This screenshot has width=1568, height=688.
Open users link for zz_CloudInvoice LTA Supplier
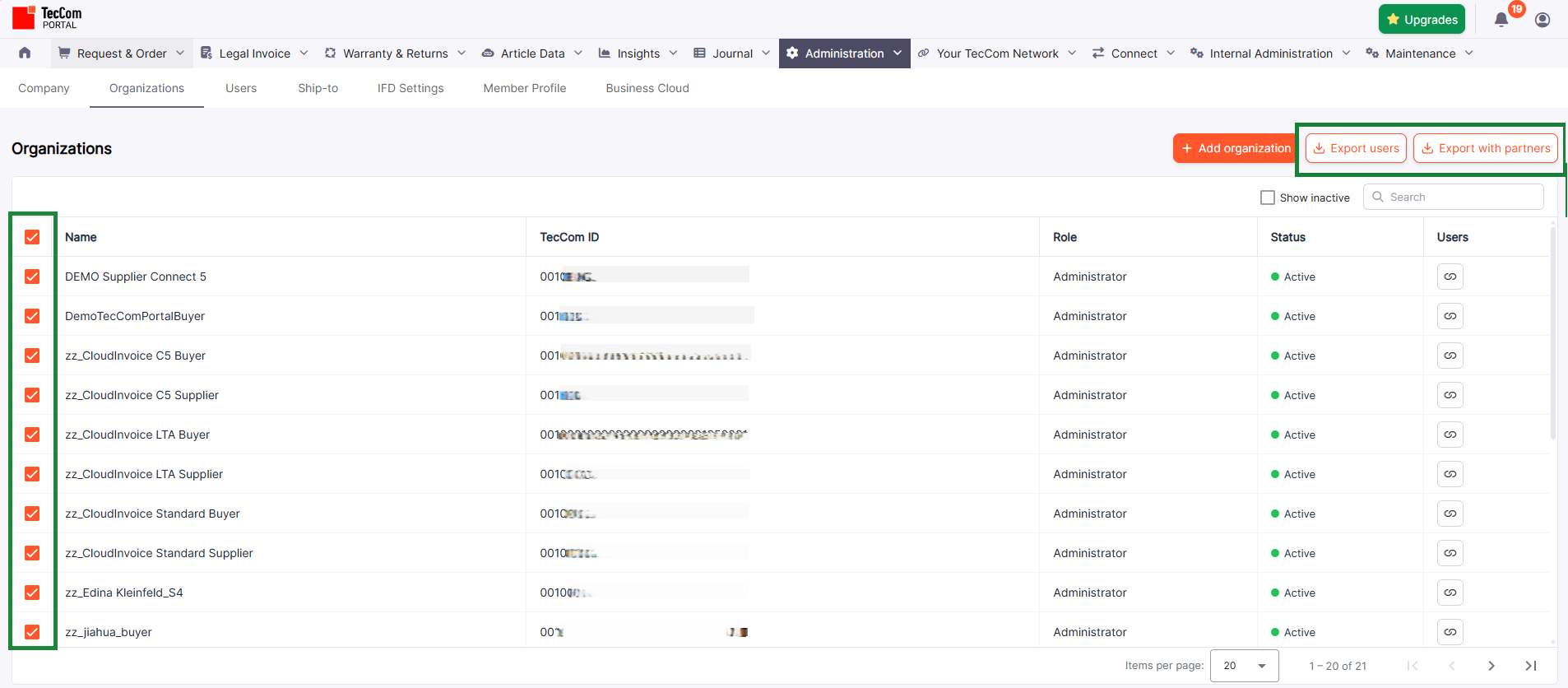(x=1450, y=474)
